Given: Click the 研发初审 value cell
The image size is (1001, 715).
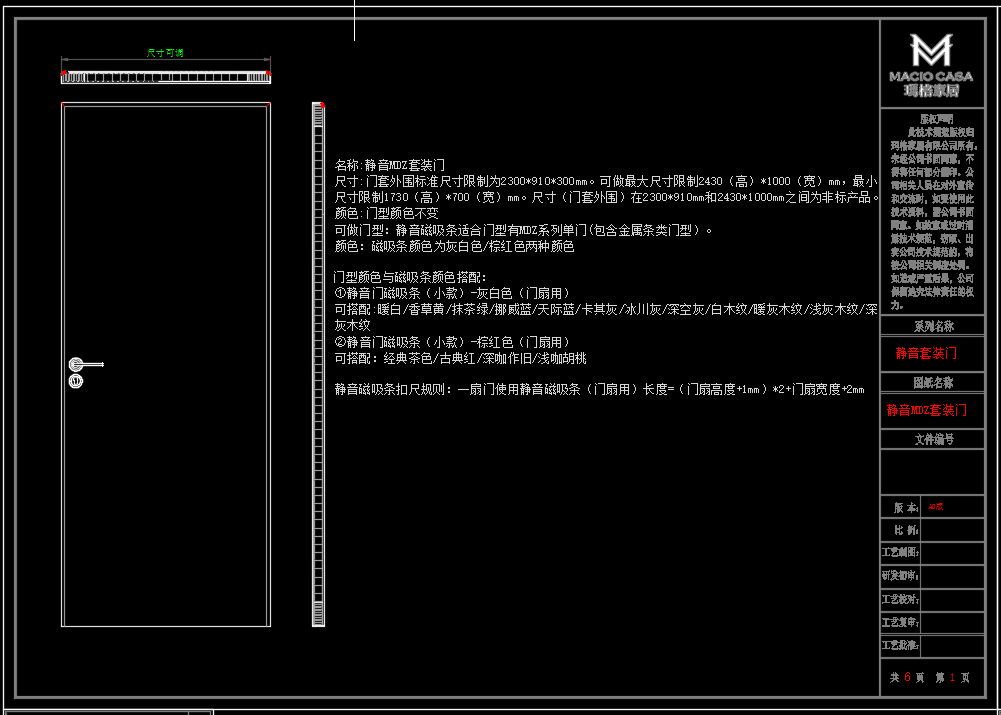Looking at the screenshot, I should pyautogui.click(x=951, y=575).
